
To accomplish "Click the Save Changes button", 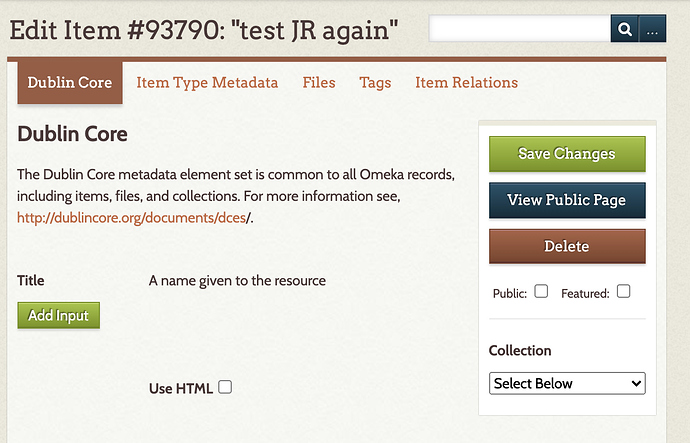I will click(567, 154).
